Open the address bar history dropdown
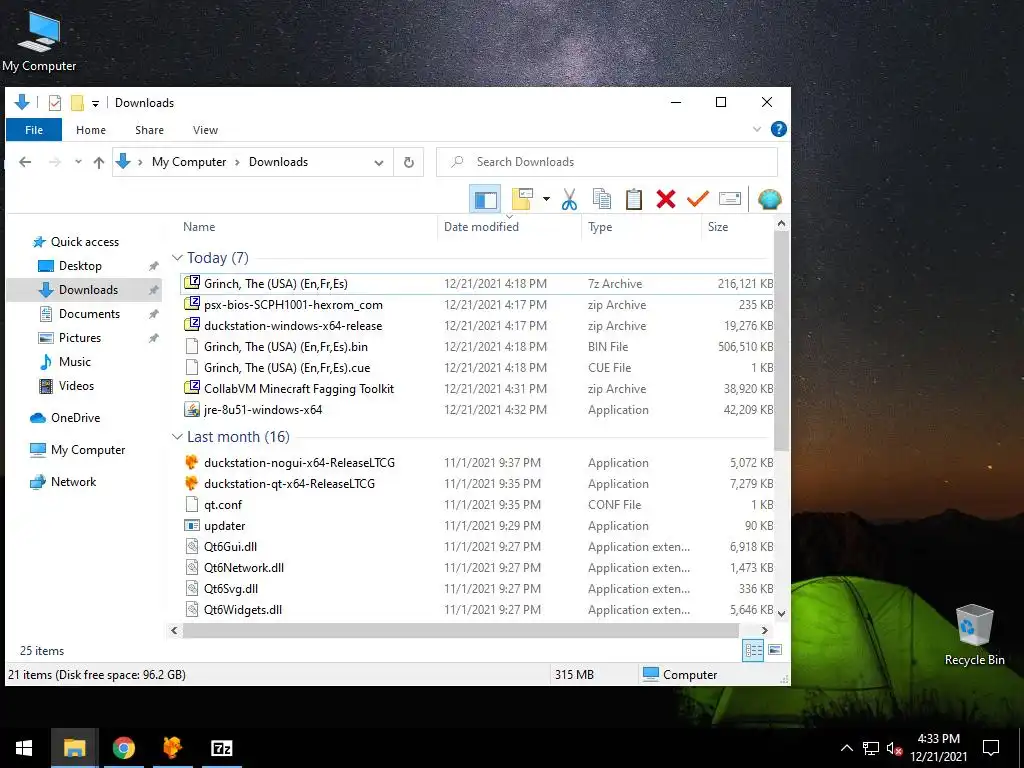The image size is (1024, 768). tap(379, 163)
